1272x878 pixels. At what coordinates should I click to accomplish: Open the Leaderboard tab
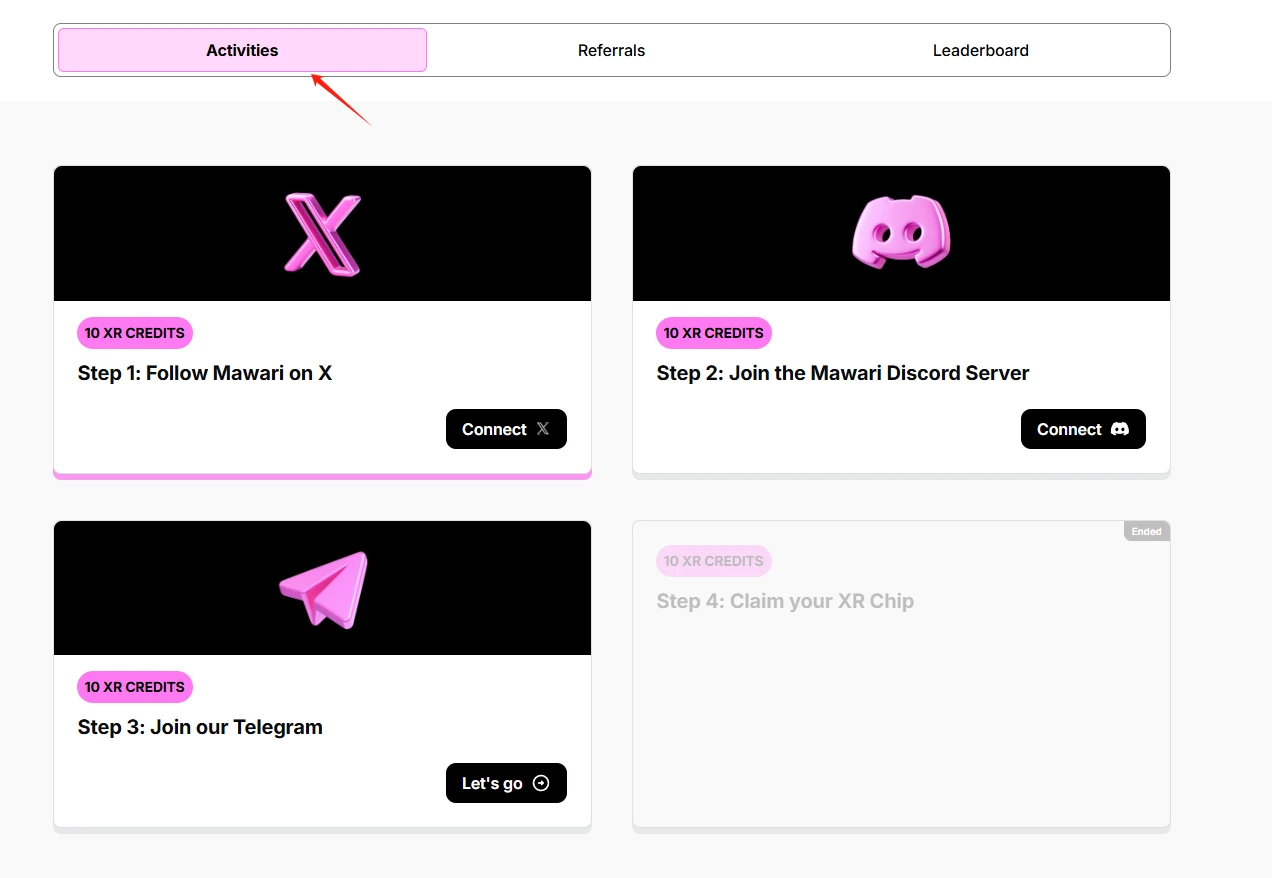tap(981, 50)
